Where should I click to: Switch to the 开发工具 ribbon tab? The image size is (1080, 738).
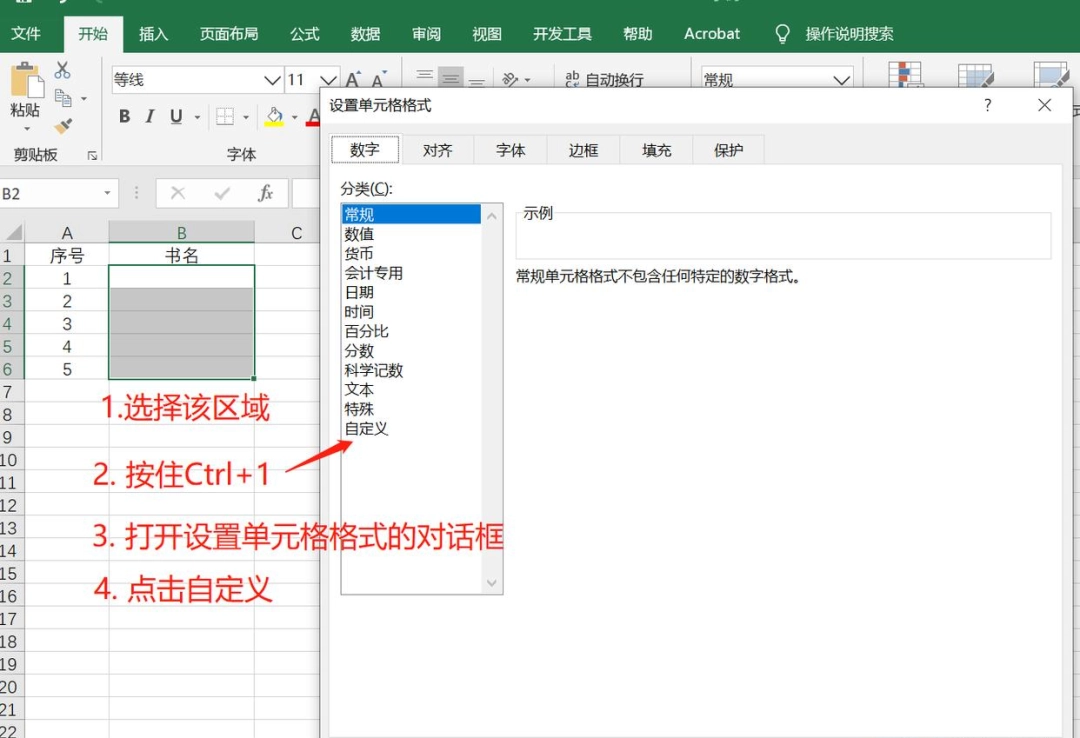[562, 34]
